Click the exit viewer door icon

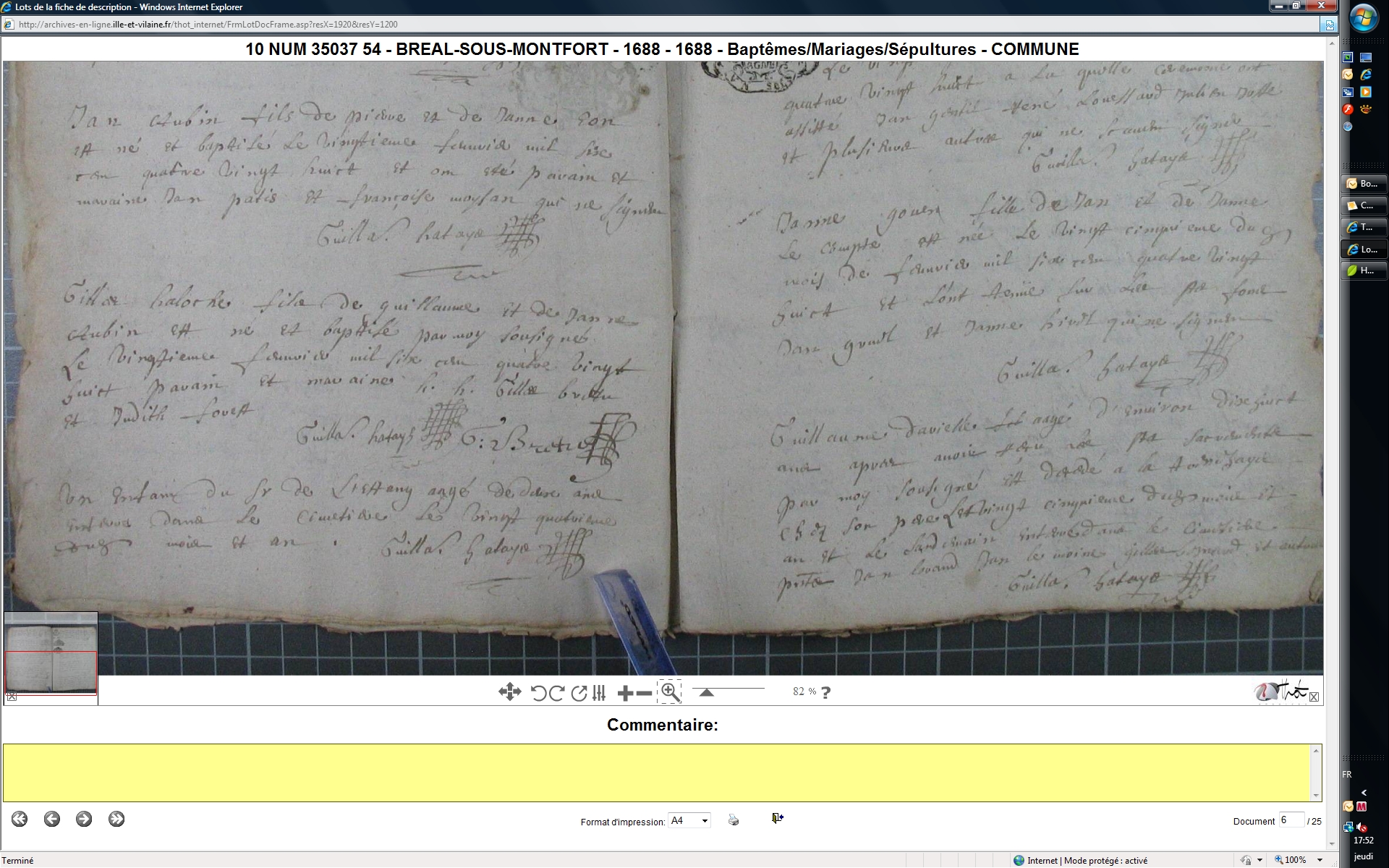[777, 818]
